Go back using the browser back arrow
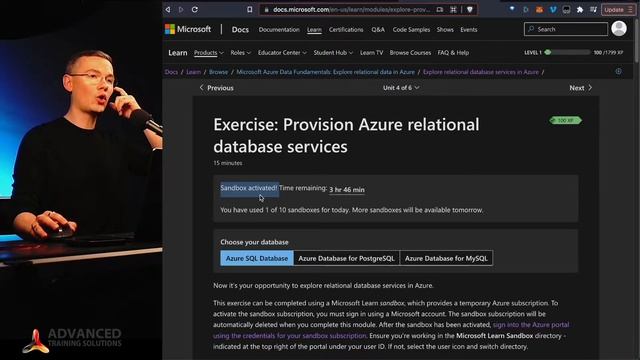This screenshot has height=360, width=640. click(x=168, y=9)
